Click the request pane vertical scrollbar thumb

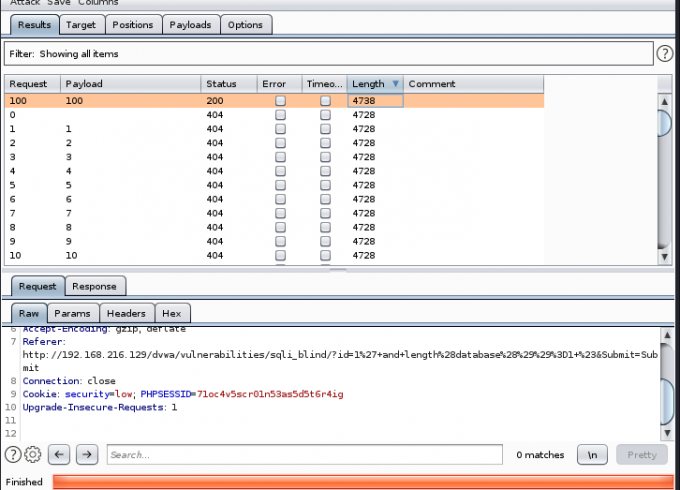click(667, 402)
